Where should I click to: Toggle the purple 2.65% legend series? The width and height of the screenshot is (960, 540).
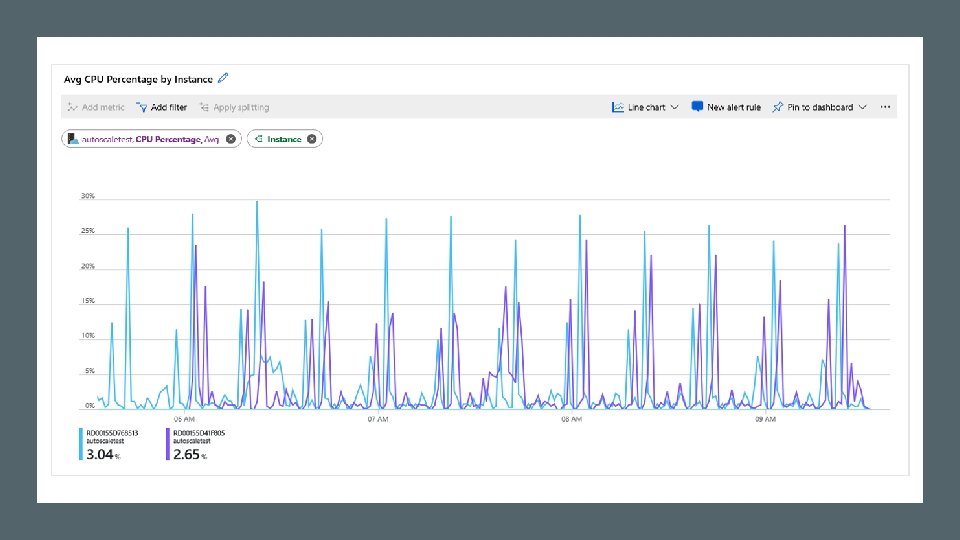click(196, 444)
